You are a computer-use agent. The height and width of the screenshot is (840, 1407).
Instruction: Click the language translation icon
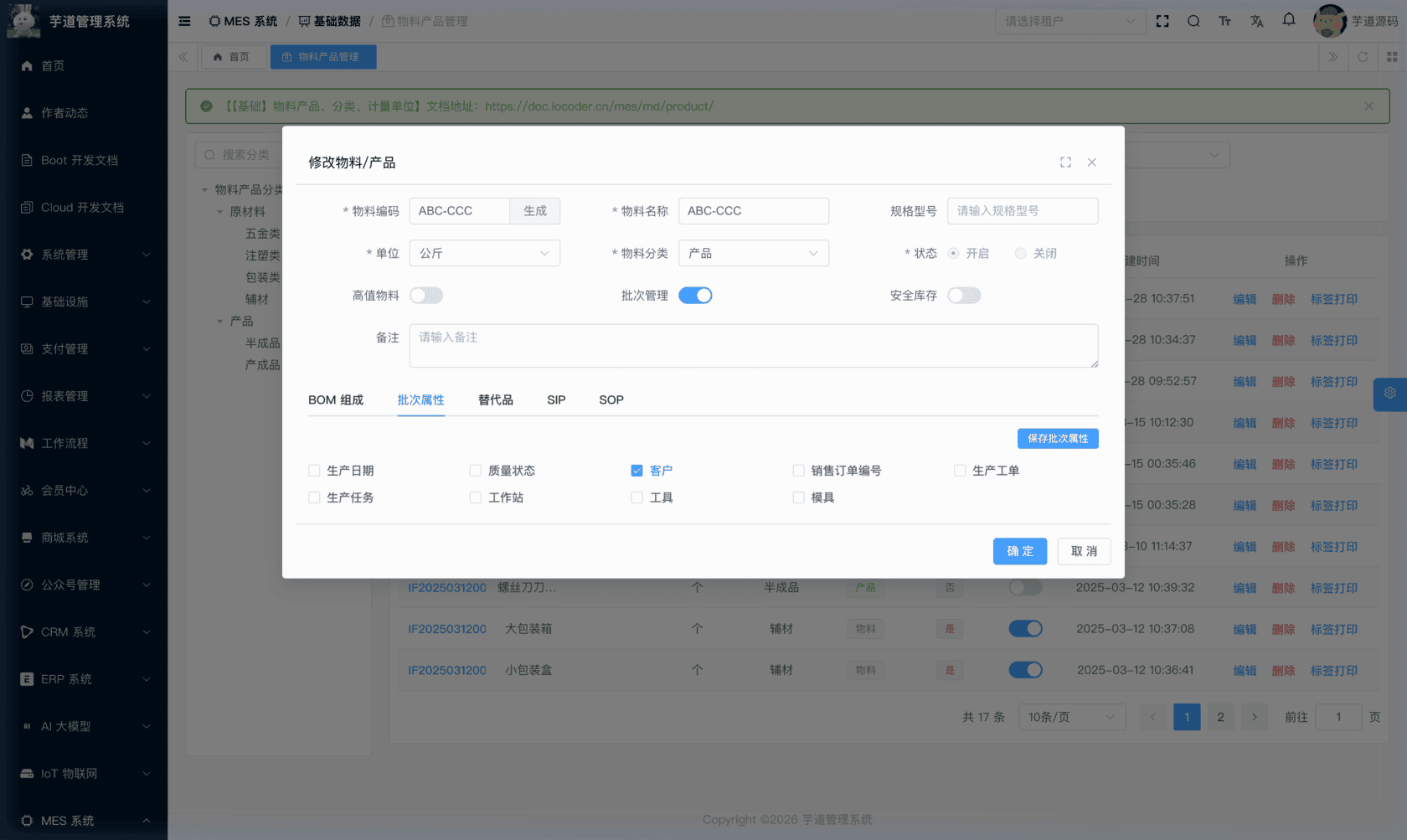click(1257, 21)
